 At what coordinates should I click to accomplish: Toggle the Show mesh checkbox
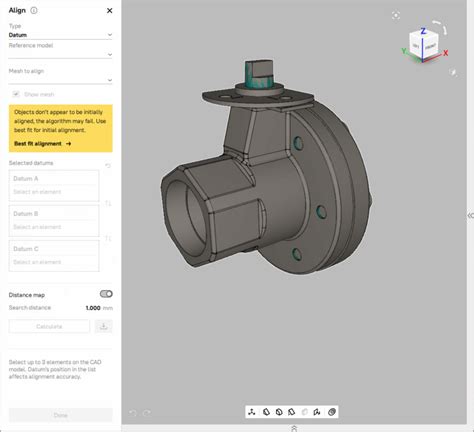[x=16, y=94]
